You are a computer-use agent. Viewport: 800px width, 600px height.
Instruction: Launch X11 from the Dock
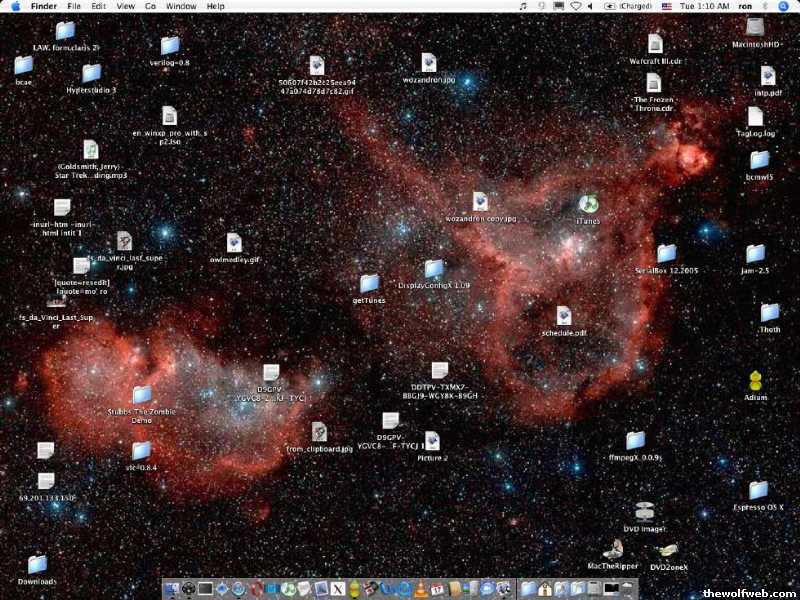point(337,589)
